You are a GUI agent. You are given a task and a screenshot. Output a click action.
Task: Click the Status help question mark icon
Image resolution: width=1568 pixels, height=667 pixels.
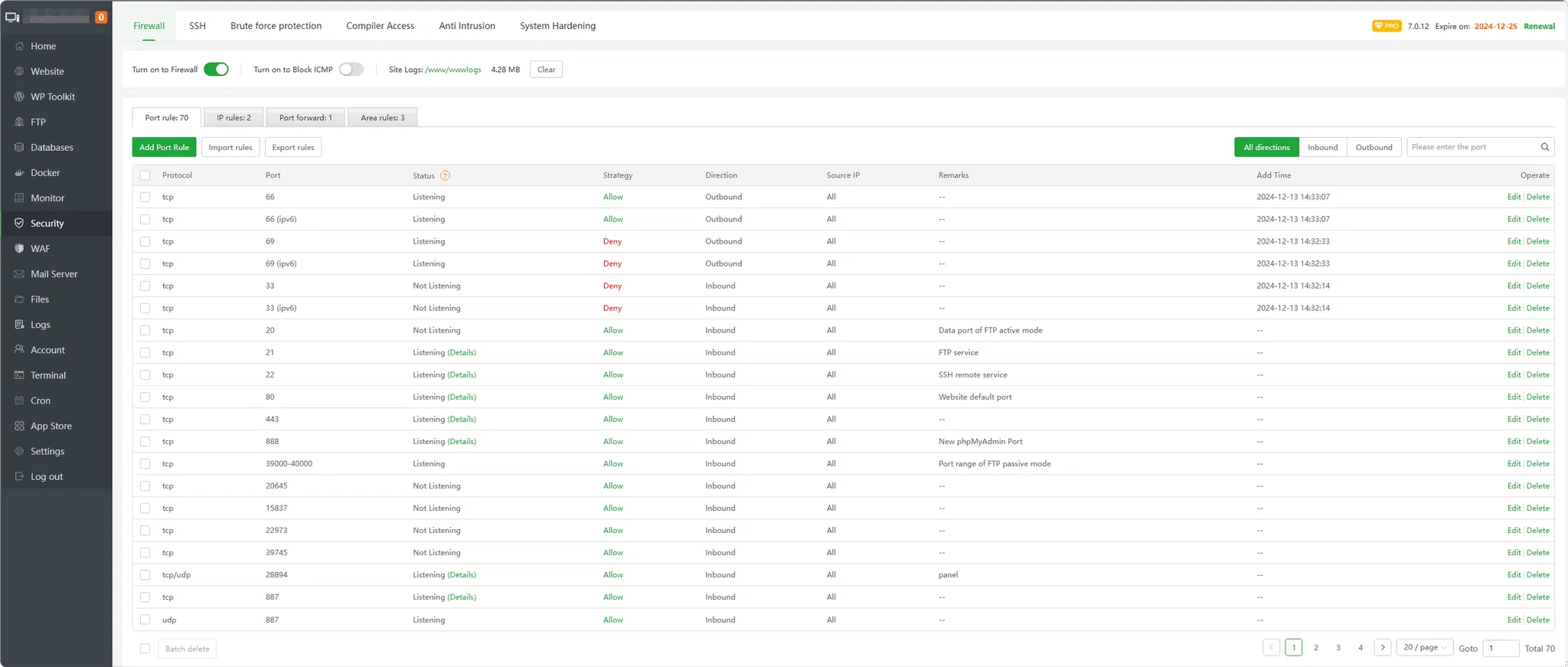[x=445, y=175]
